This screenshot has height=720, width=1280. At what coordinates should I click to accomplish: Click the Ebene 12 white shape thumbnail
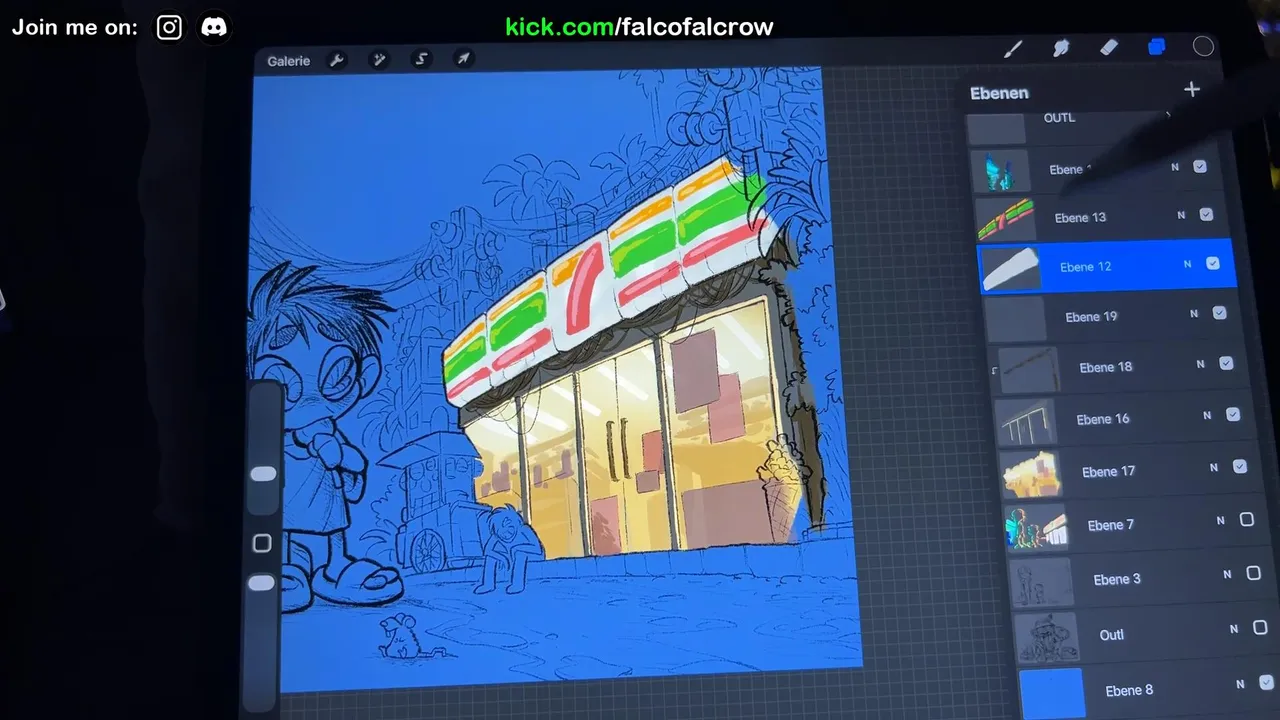click(1012, 269)
